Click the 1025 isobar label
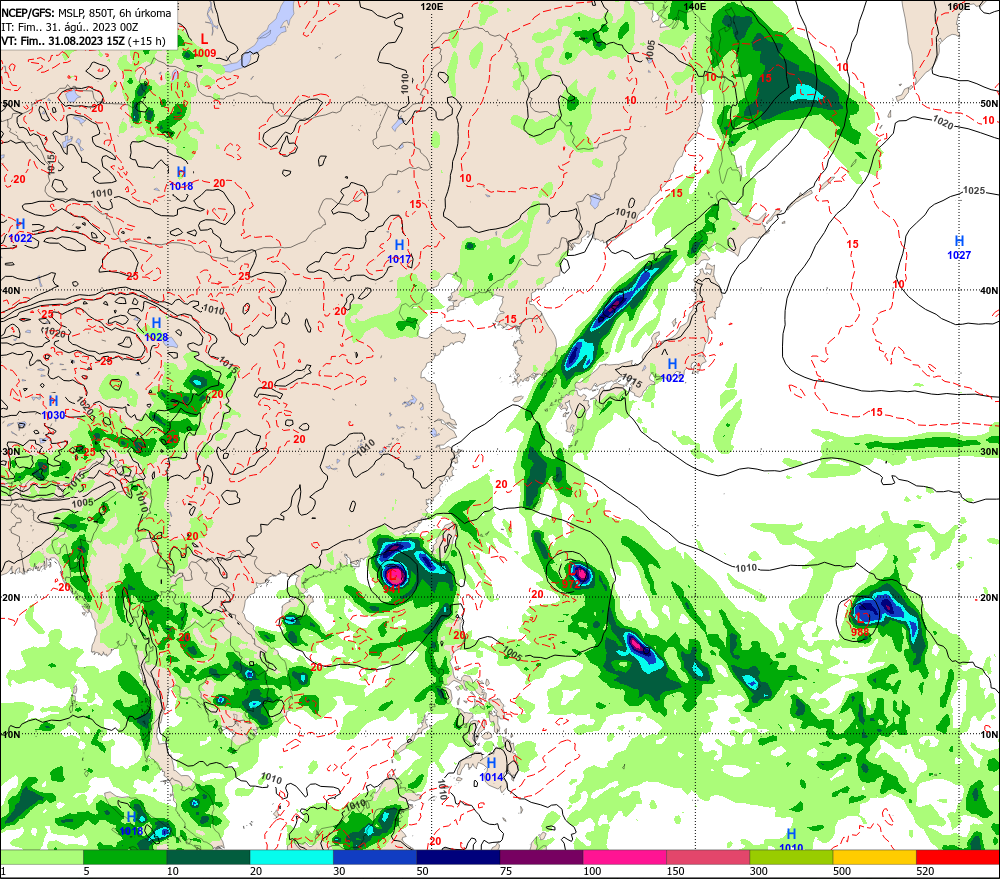Screen dimensions: 1000x879 tap(974, 190)
